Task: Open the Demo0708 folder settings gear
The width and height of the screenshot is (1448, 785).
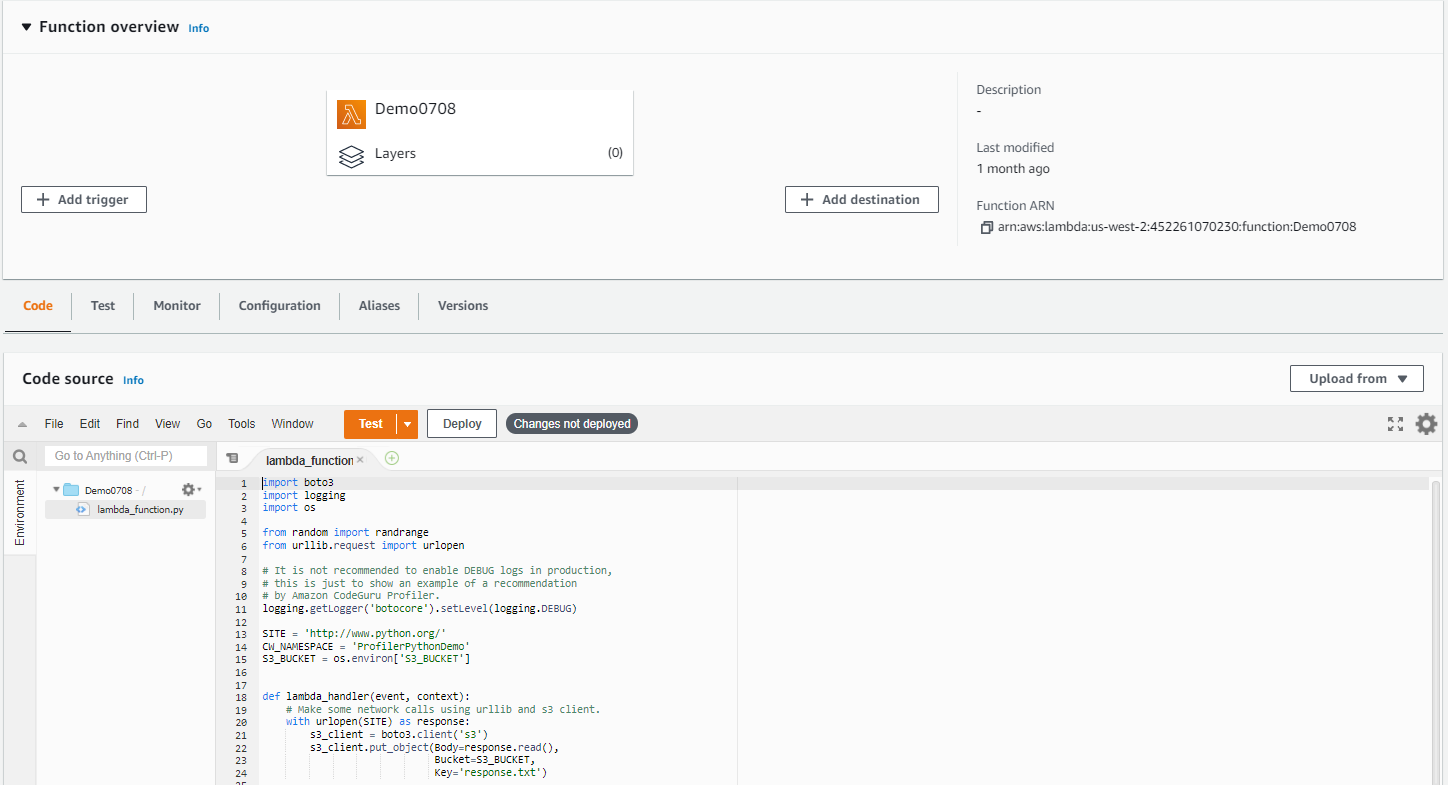Action: coord(188,489)
